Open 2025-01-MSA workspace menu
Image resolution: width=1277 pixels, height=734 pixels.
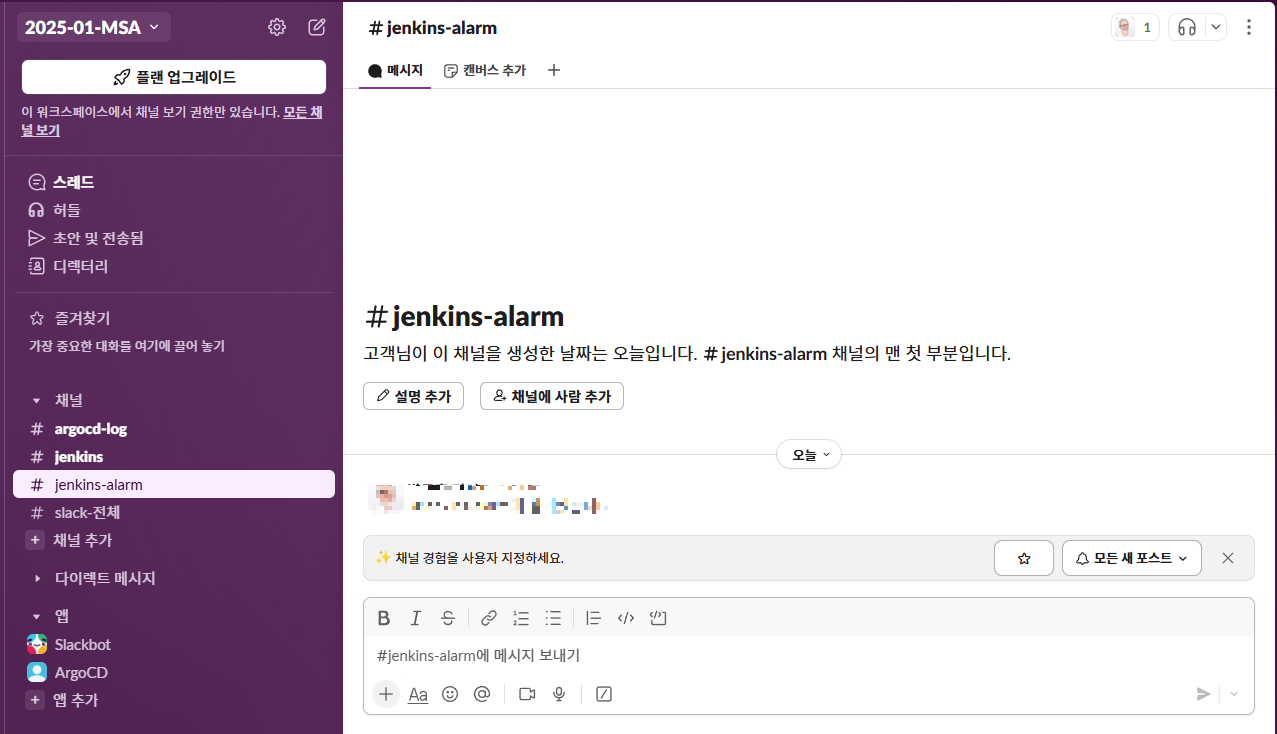tap(93, 27)
